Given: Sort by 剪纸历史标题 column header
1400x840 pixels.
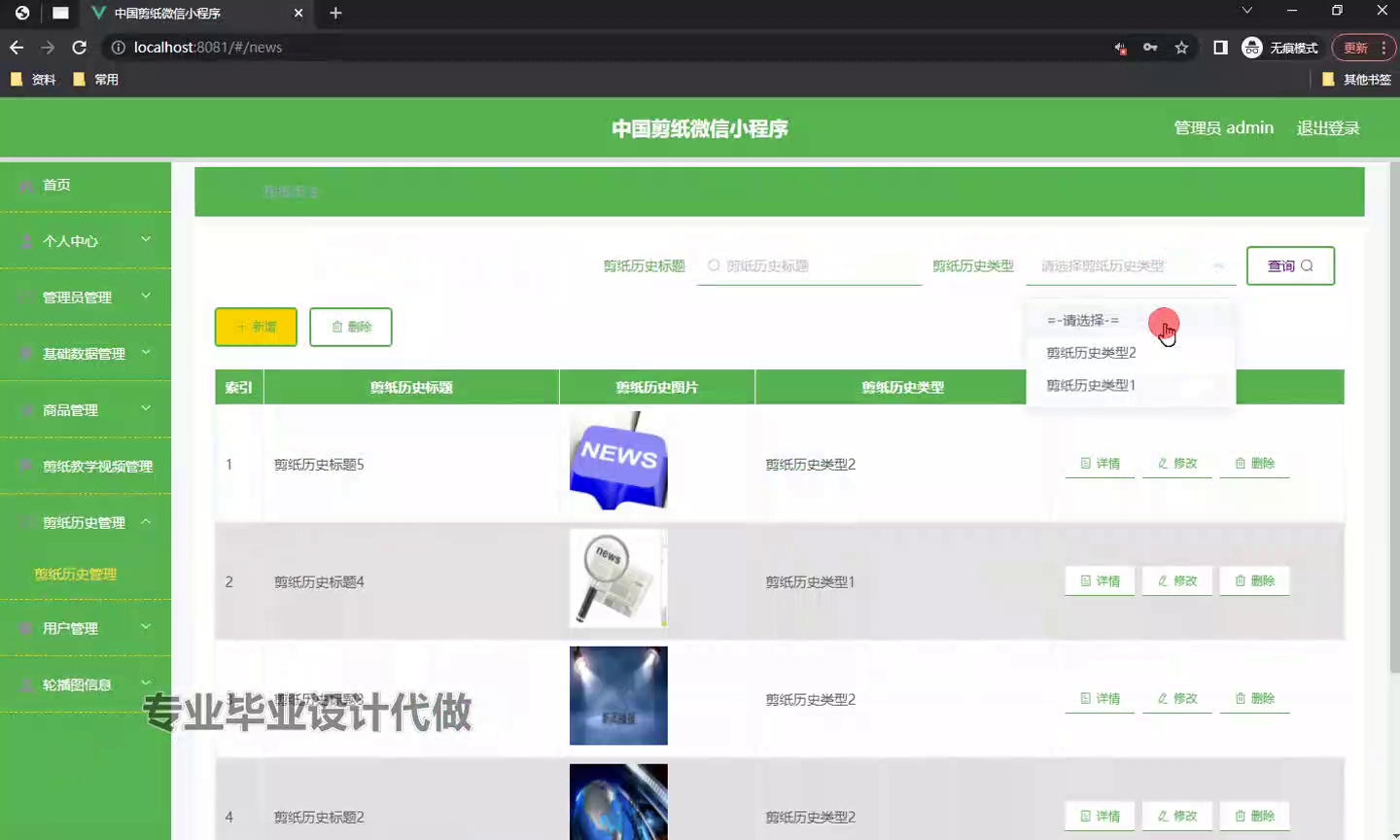Looking at the screenshot, I should 411,387.
